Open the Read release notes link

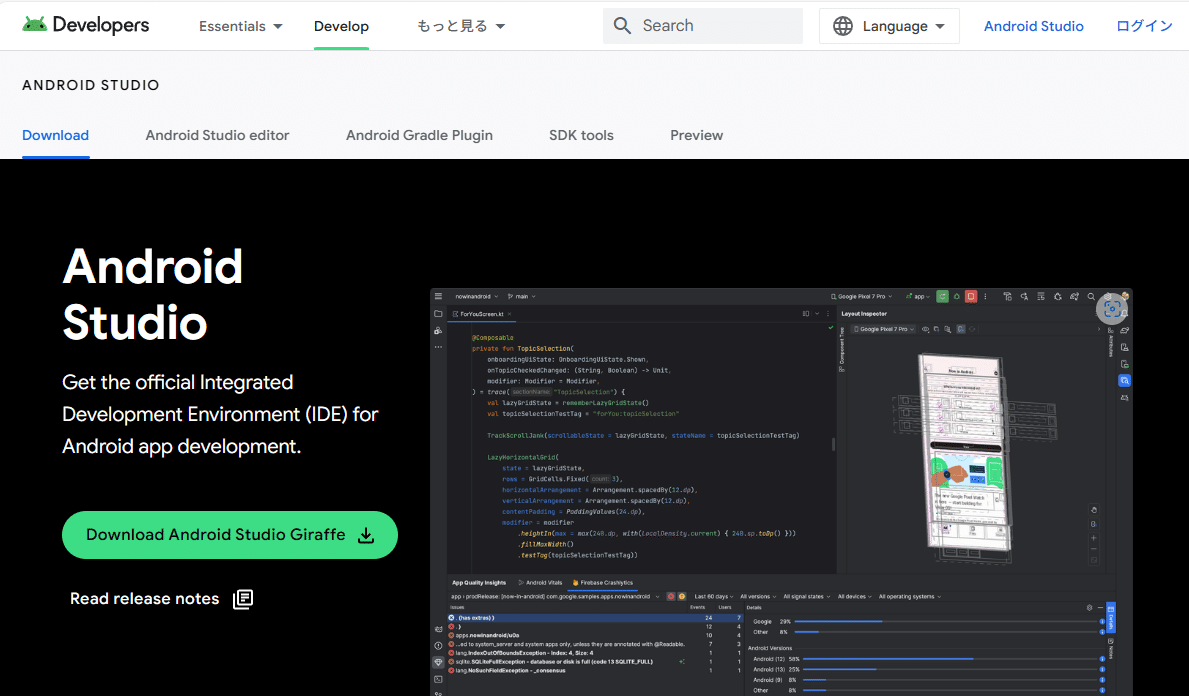(x=162, y=599)
